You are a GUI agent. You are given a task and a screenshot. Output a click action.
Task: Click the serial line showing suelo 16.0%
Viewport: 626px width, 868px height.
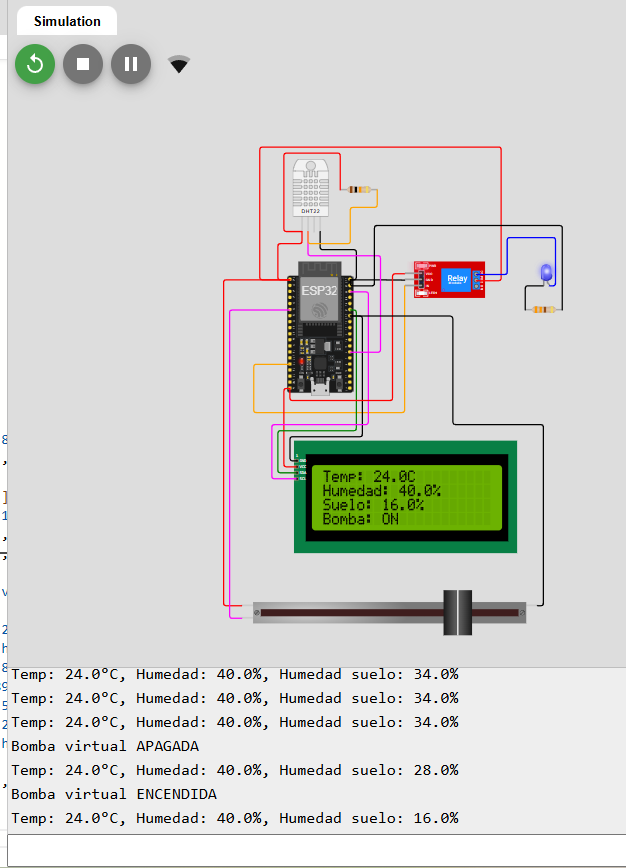coord(234,818)
